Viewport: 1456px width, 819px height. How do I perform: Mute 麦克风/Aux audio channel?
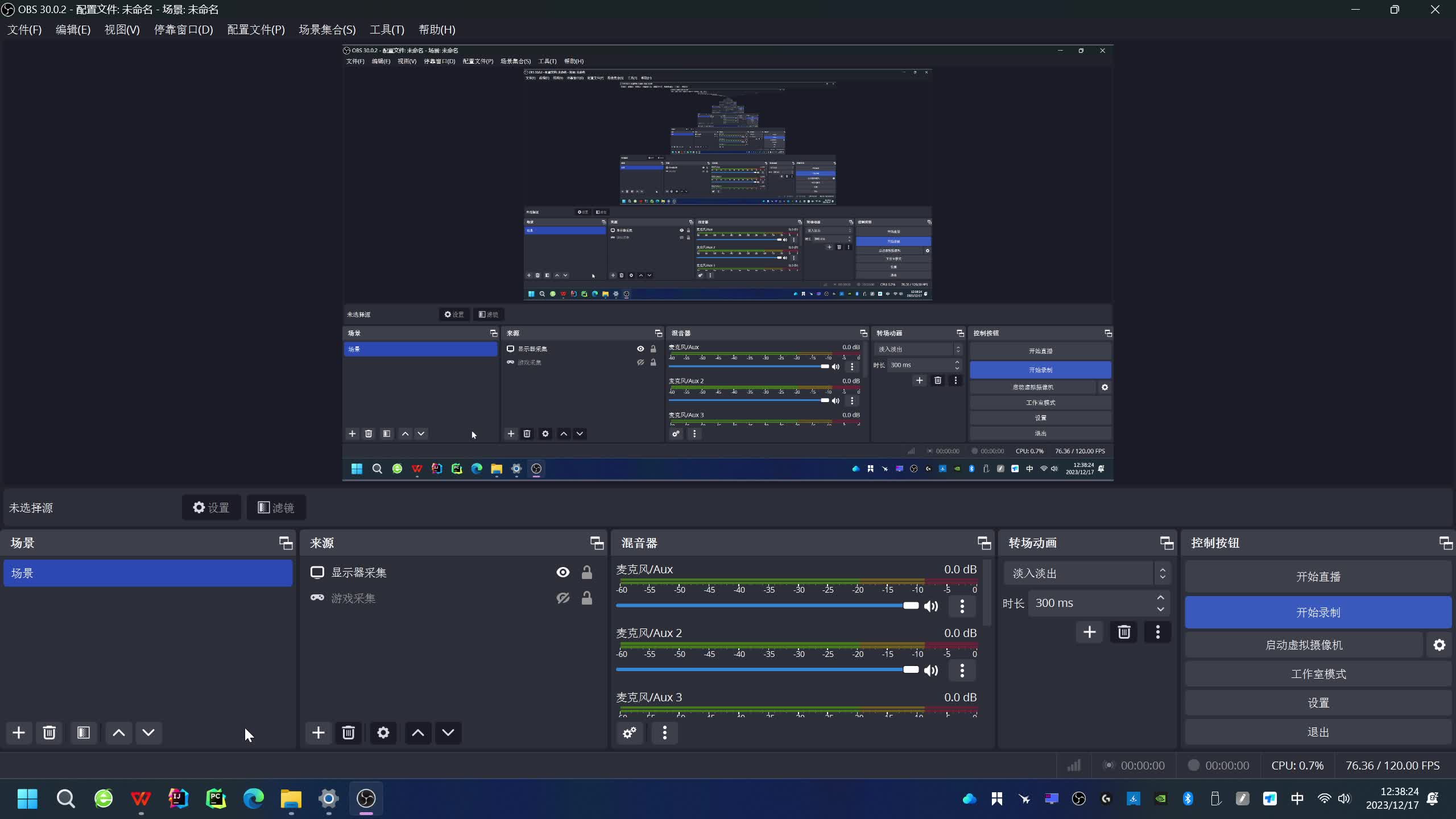931,606
